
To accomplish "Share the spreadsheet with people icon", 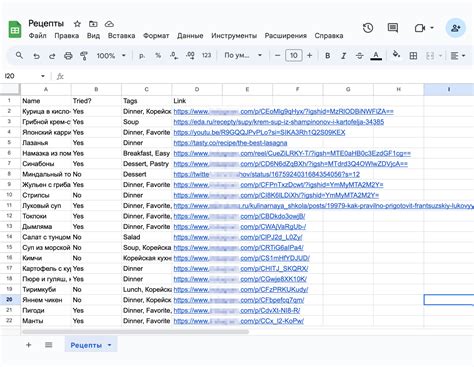I will (456, 28).
